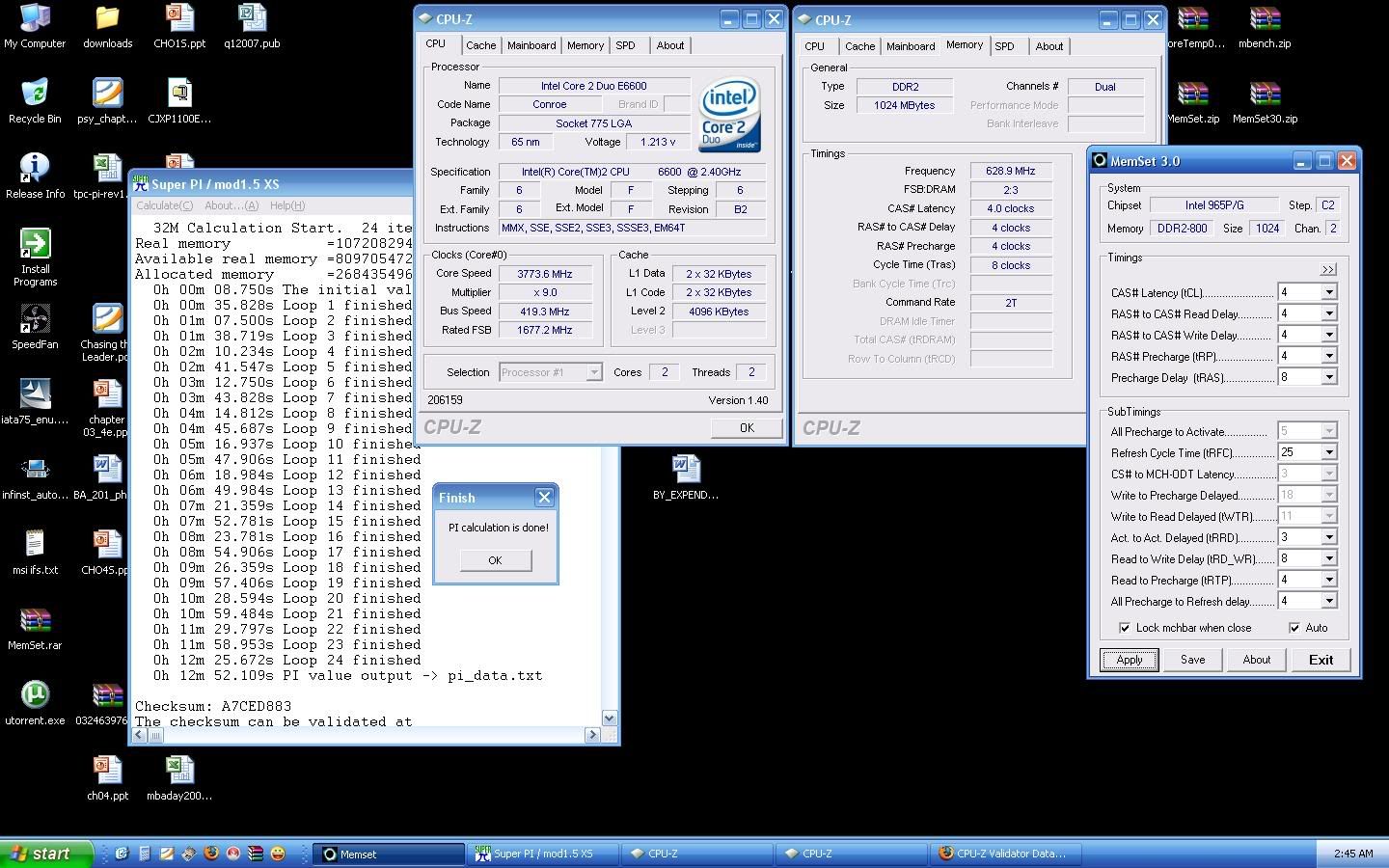Click Exit button in MemSet
The width and height of the screenshot is (1389, 868).
tap(1321, 660)
